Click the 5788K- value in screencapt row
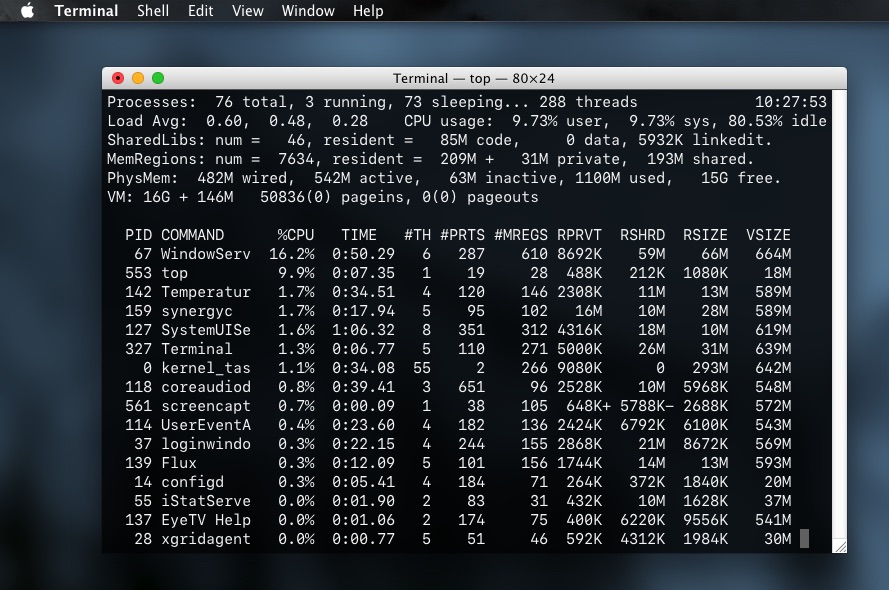Screen dimensions: 889x590 [647, 406]
